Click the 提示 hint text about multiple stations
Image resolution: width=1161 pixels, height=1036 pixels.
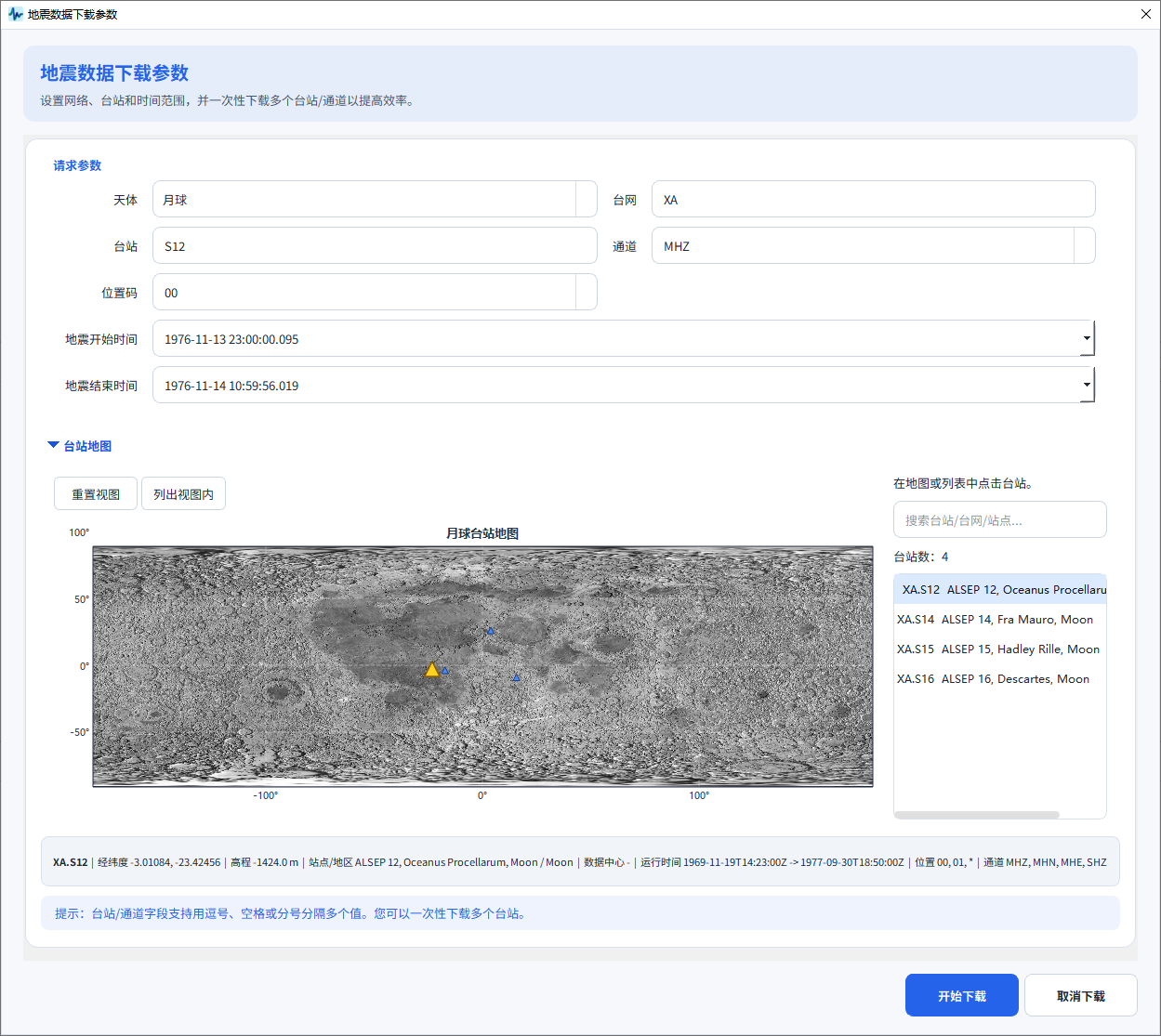coord(292,914)
